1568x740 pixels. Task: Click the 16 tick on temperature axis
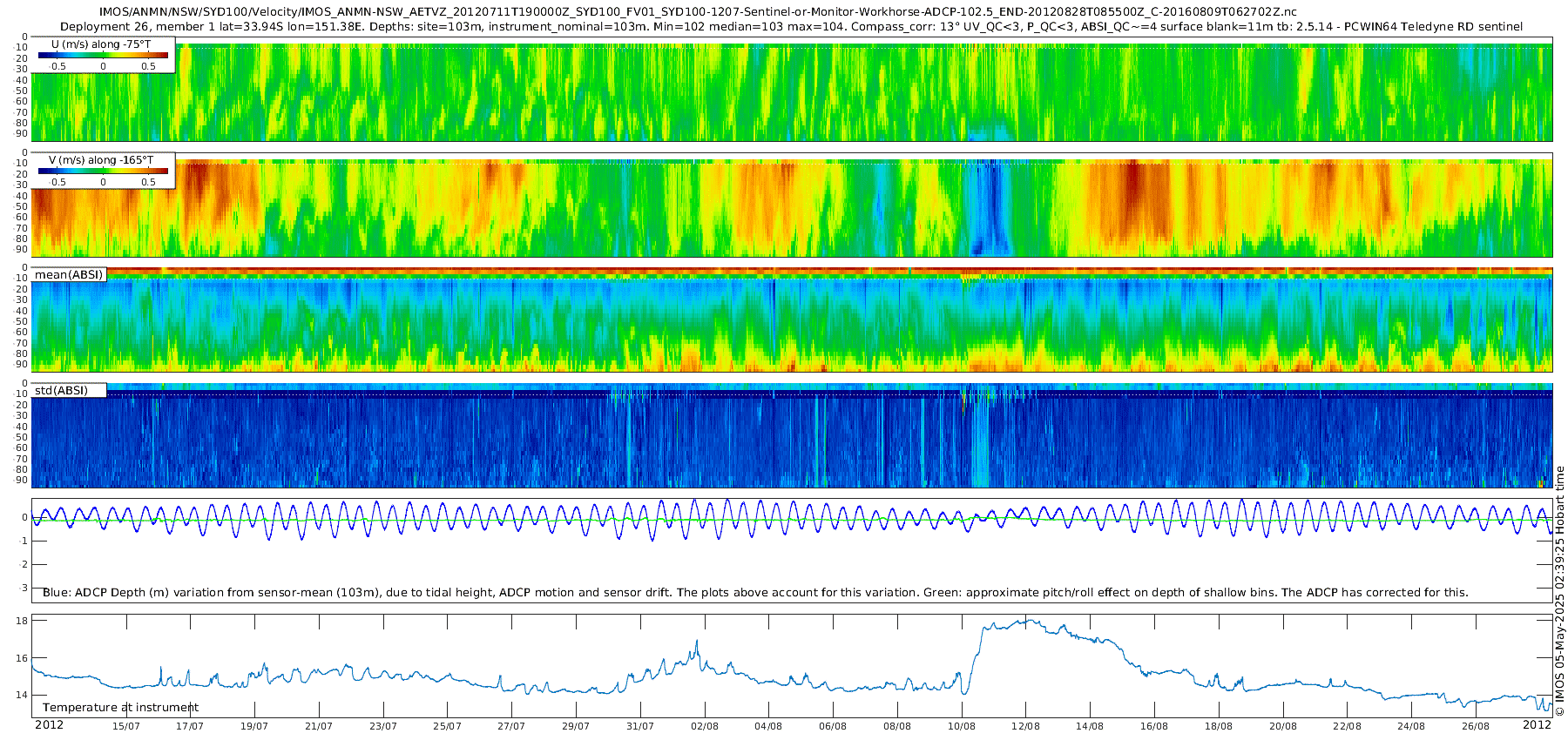pyautogui.click(x=22, y=658)
